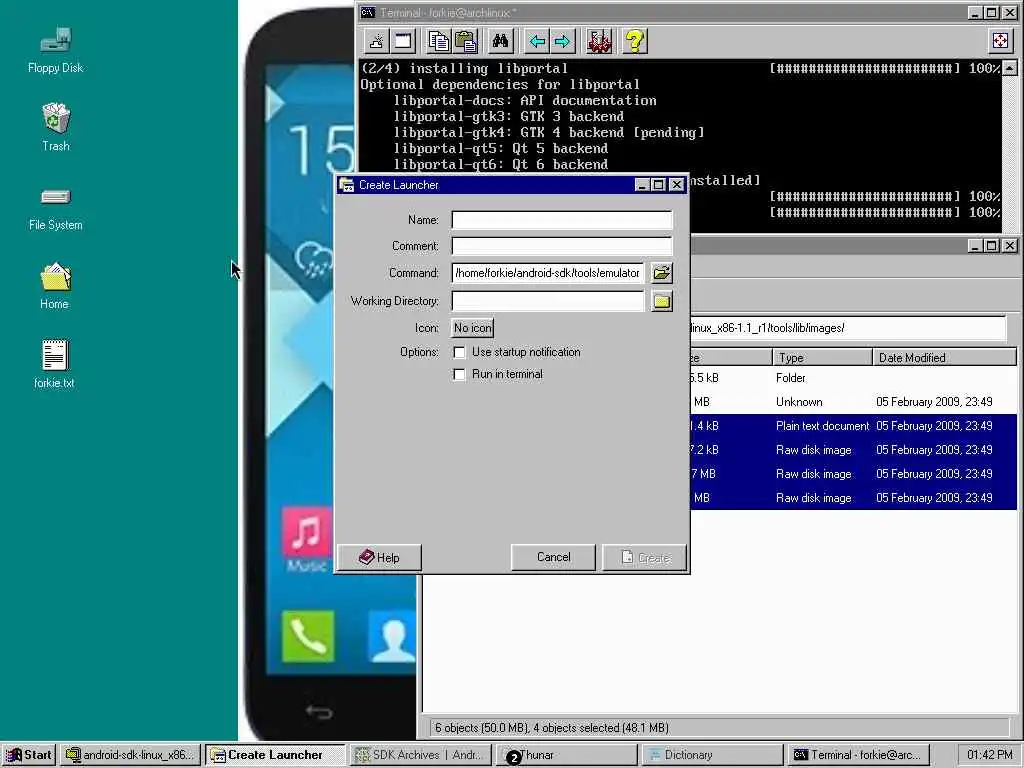Switch to Create Launcher taskbar item
The width and height of the screenshot is (1024, 768).
(x=276, y=755)
